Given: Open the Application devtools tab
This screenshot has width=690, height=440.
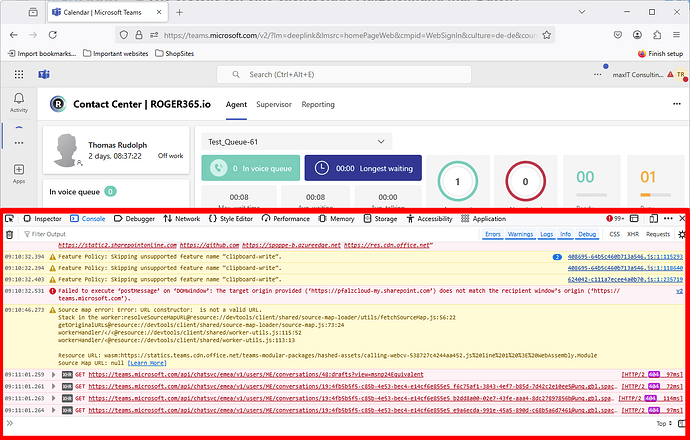Looking at the screenshot, I should (x=483, y=219).
